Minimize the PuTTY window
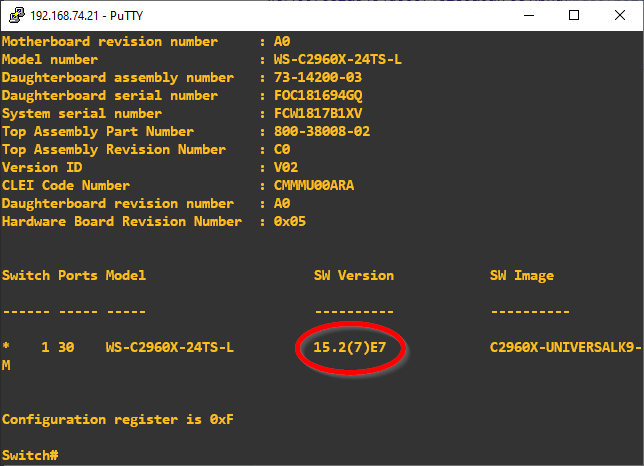Screen dimensions: 644x466 point(527,15)
